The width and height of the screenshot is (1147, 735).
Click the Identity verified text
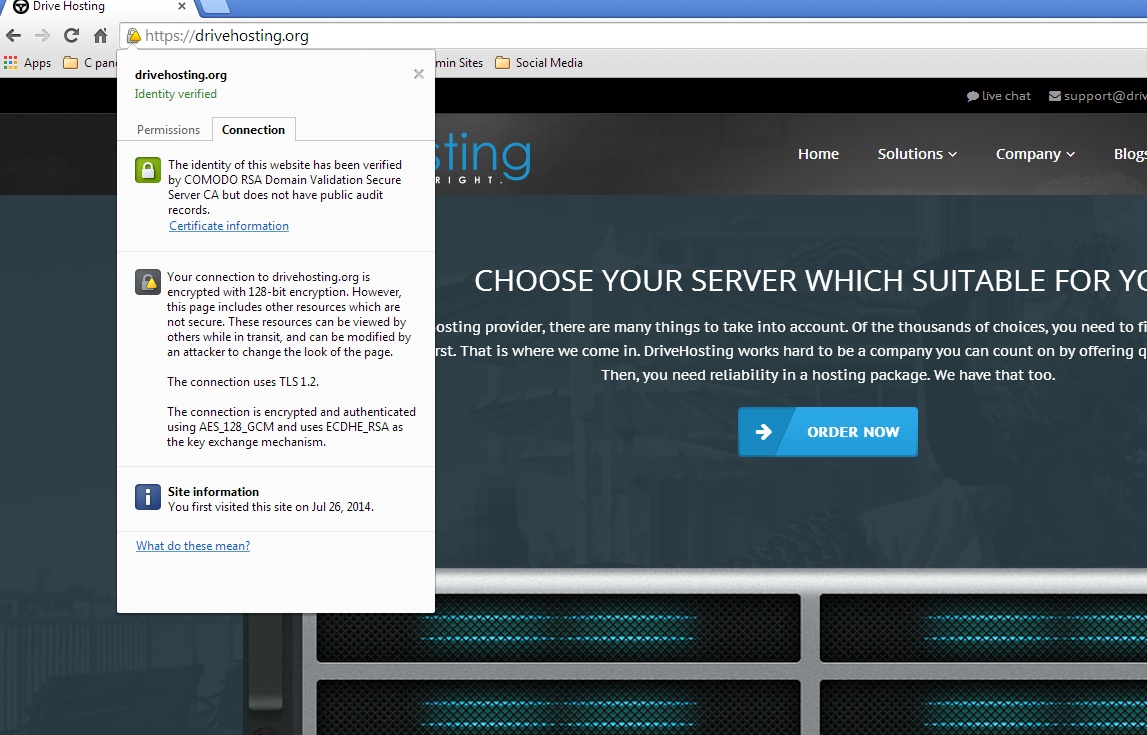tap(176, 94)
